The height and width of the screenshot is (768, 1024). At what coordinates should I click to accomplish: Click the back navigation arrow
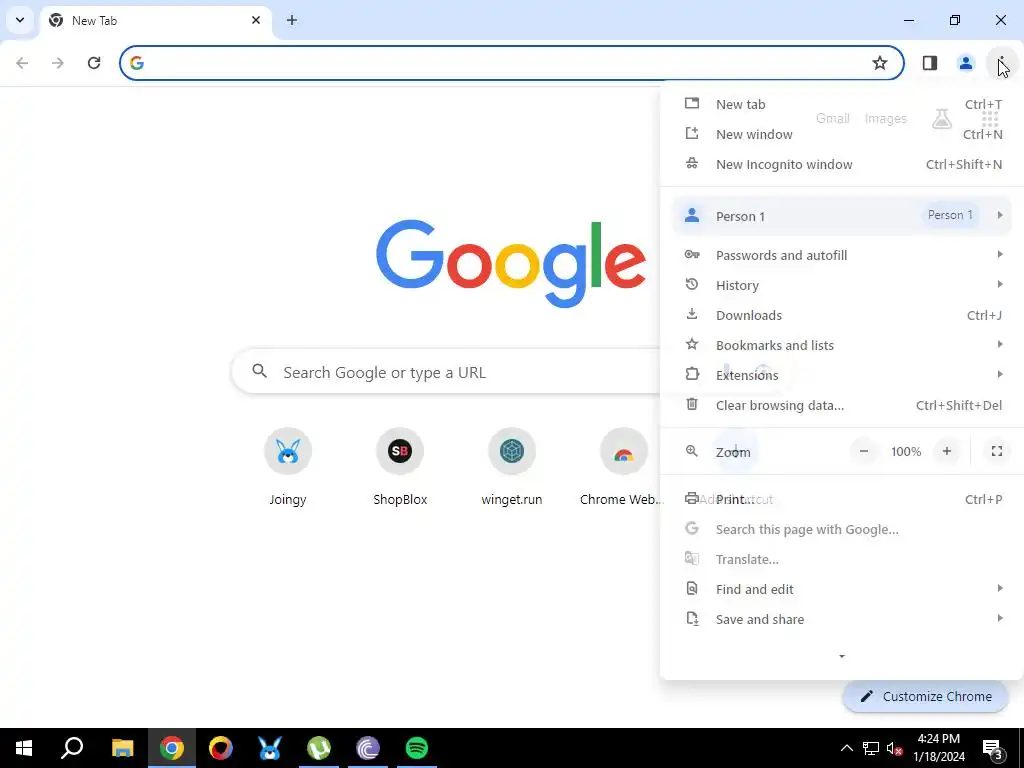pyautogui.click(x=22, y=63)
